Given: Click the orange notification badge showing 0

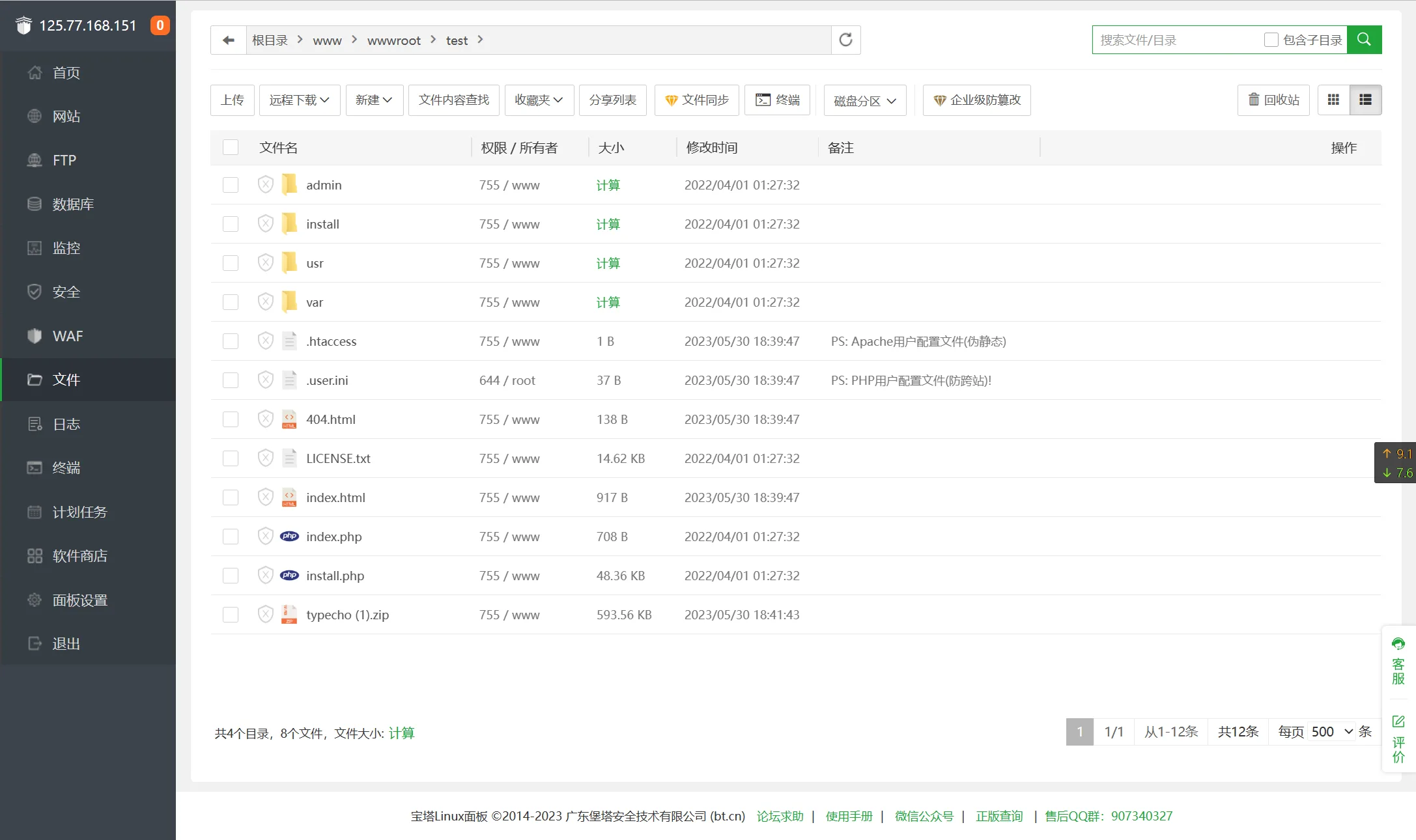Looking at the screenshot, I should (160, 25).
